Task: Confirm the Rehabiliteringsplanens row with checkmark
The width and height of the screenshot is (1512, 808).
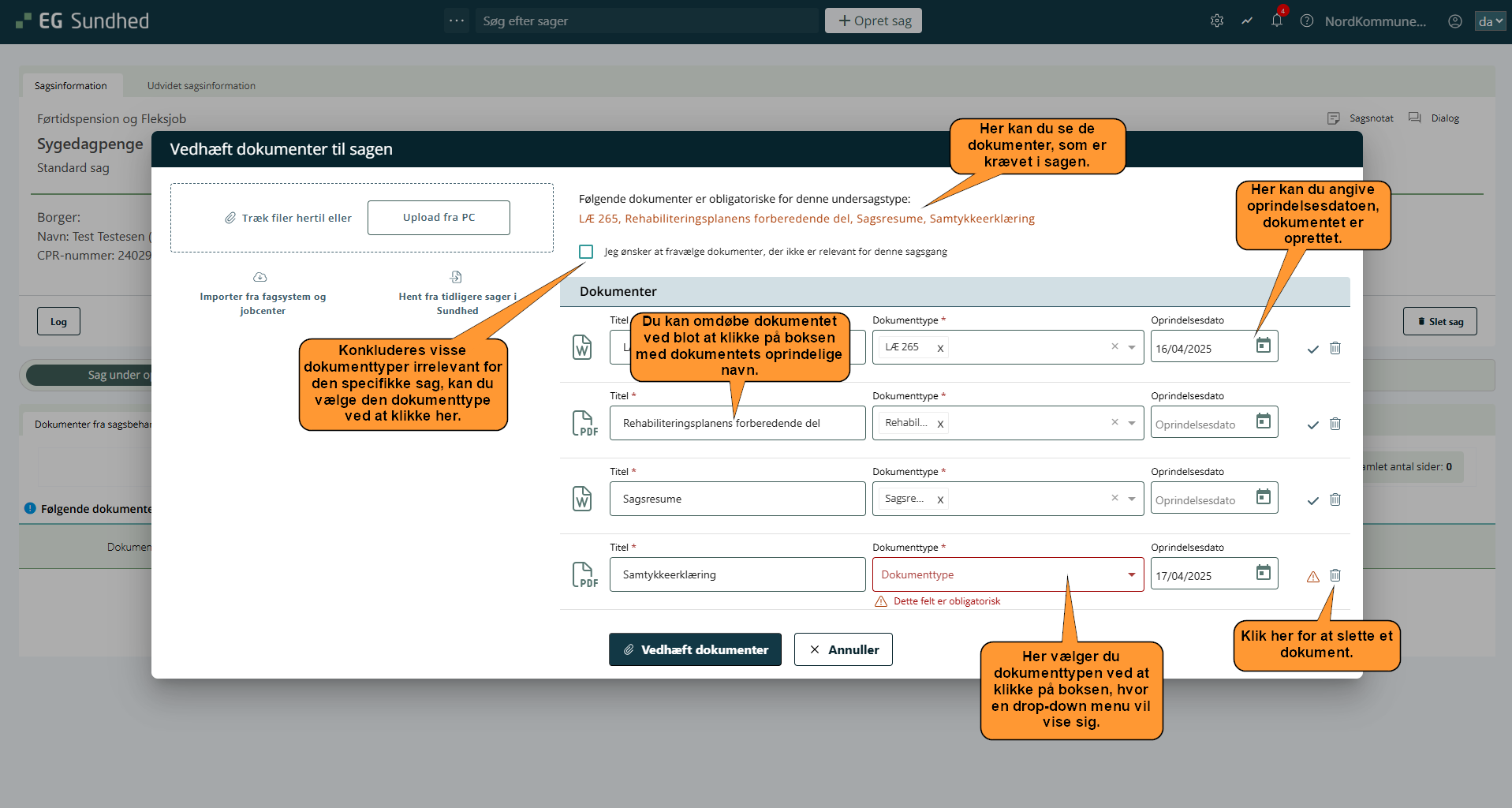Action: click(1312, 425)
